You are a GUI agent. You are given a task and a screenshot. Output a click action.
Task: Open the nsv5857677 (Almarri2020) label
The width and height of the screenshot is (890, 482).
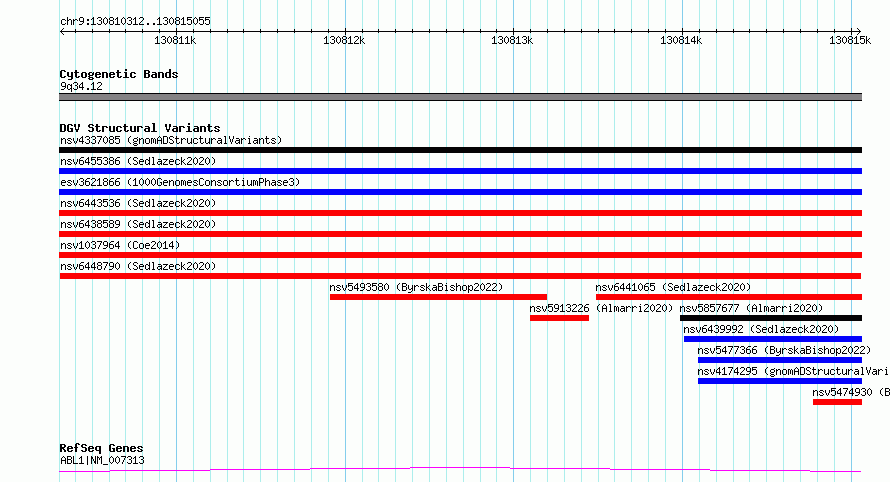[751, 308]
